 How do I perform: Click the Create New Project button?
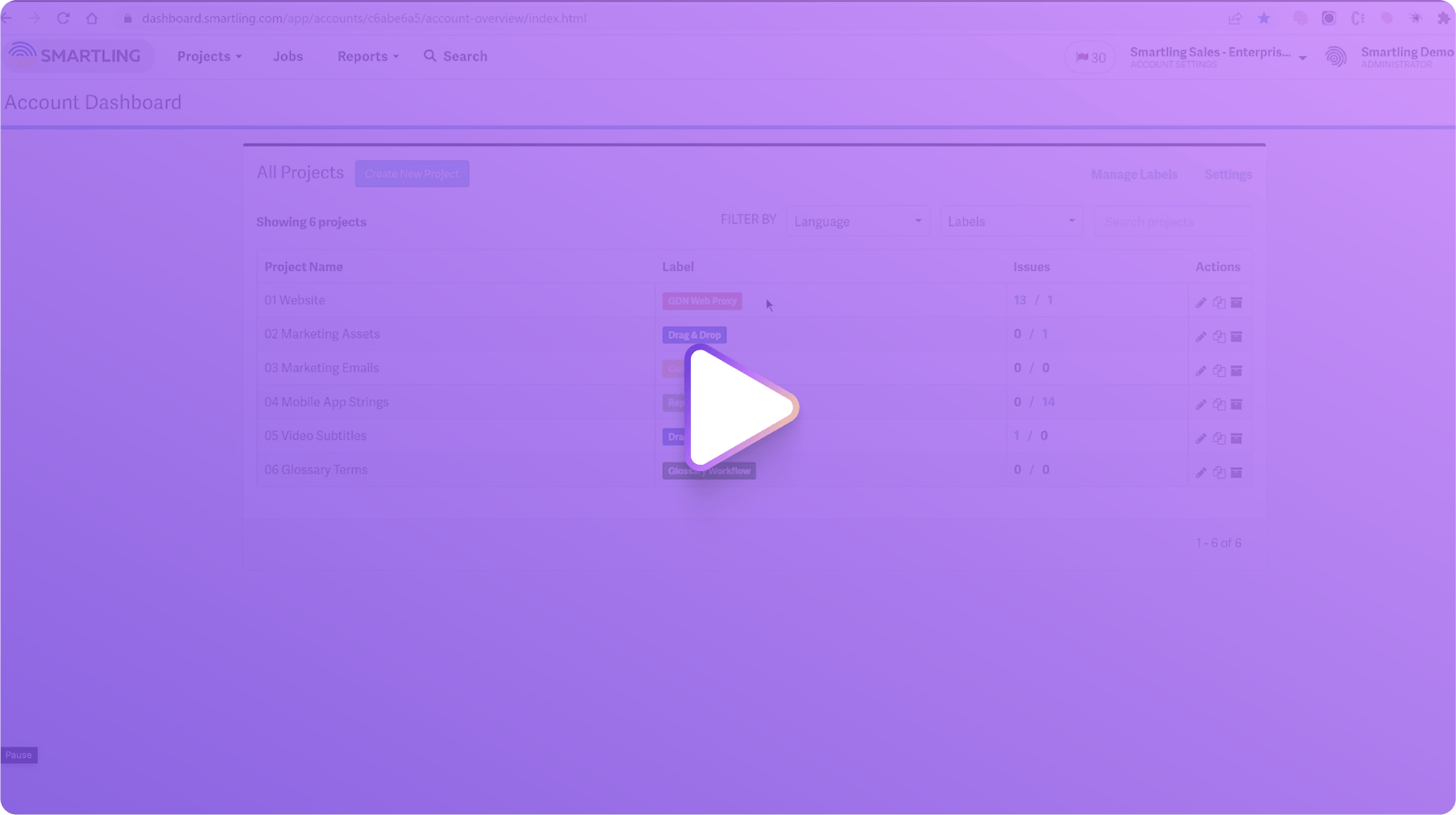412,174
